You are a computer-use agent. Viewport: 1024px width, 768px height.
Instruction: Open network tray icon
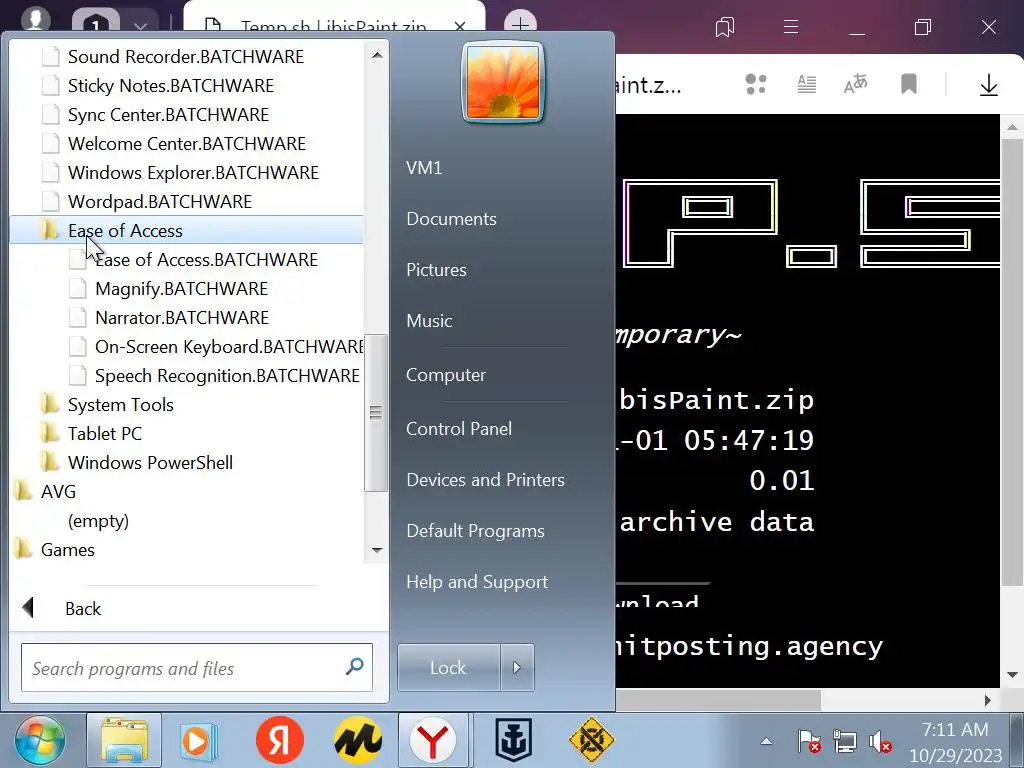(x=844, y=742)
